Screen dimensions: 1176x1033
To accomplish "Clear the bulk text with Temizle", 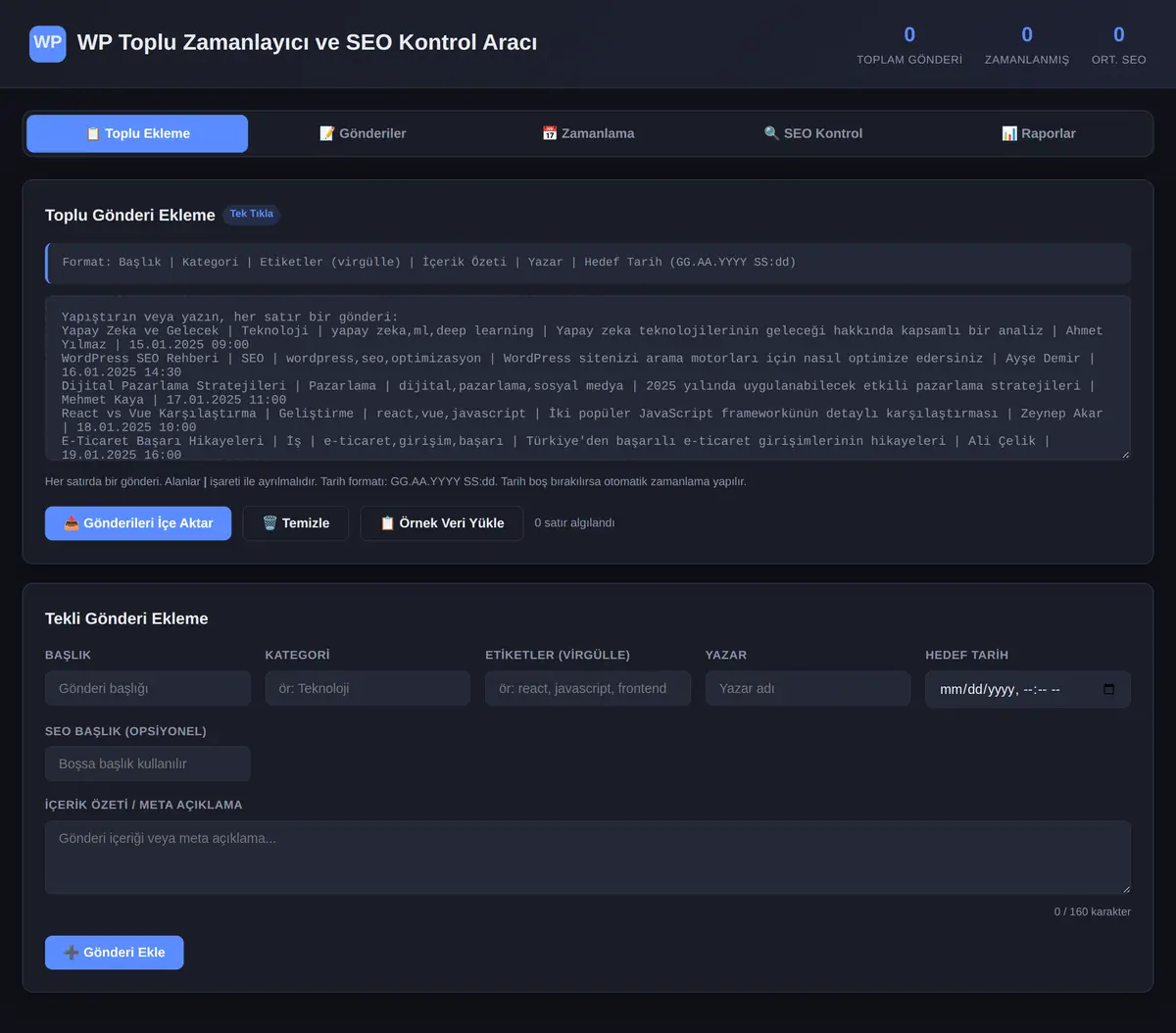I will click(296, 523).
